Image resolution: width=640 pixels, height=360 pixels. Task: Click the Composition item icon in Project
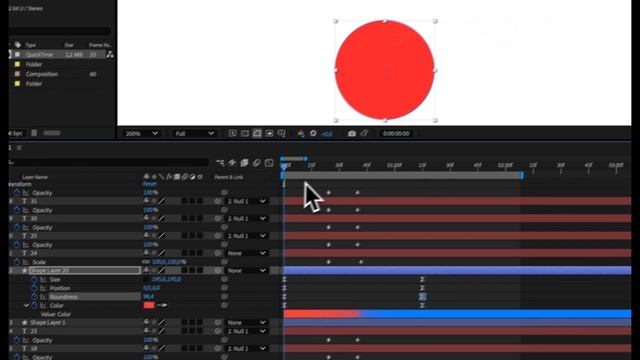(x=17, y=74)
